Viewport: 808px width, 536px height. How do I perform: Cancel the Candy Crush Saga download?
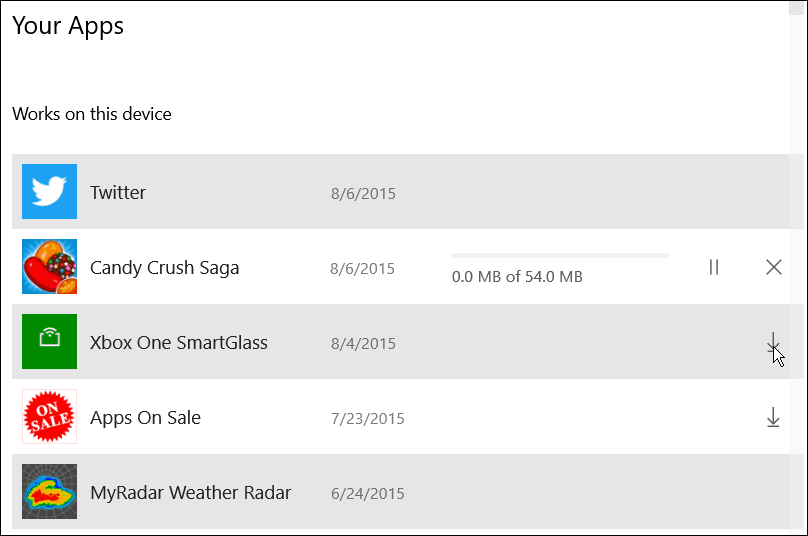pyautogui.click(x=773, y=267)
